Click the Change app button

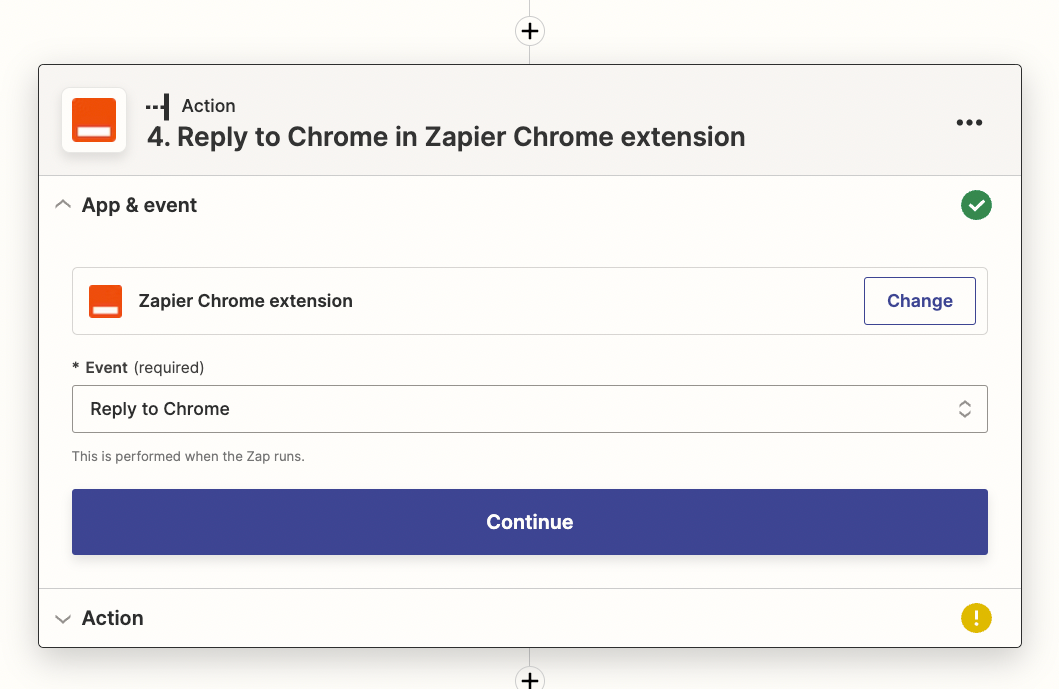click(x=919, y=301)
